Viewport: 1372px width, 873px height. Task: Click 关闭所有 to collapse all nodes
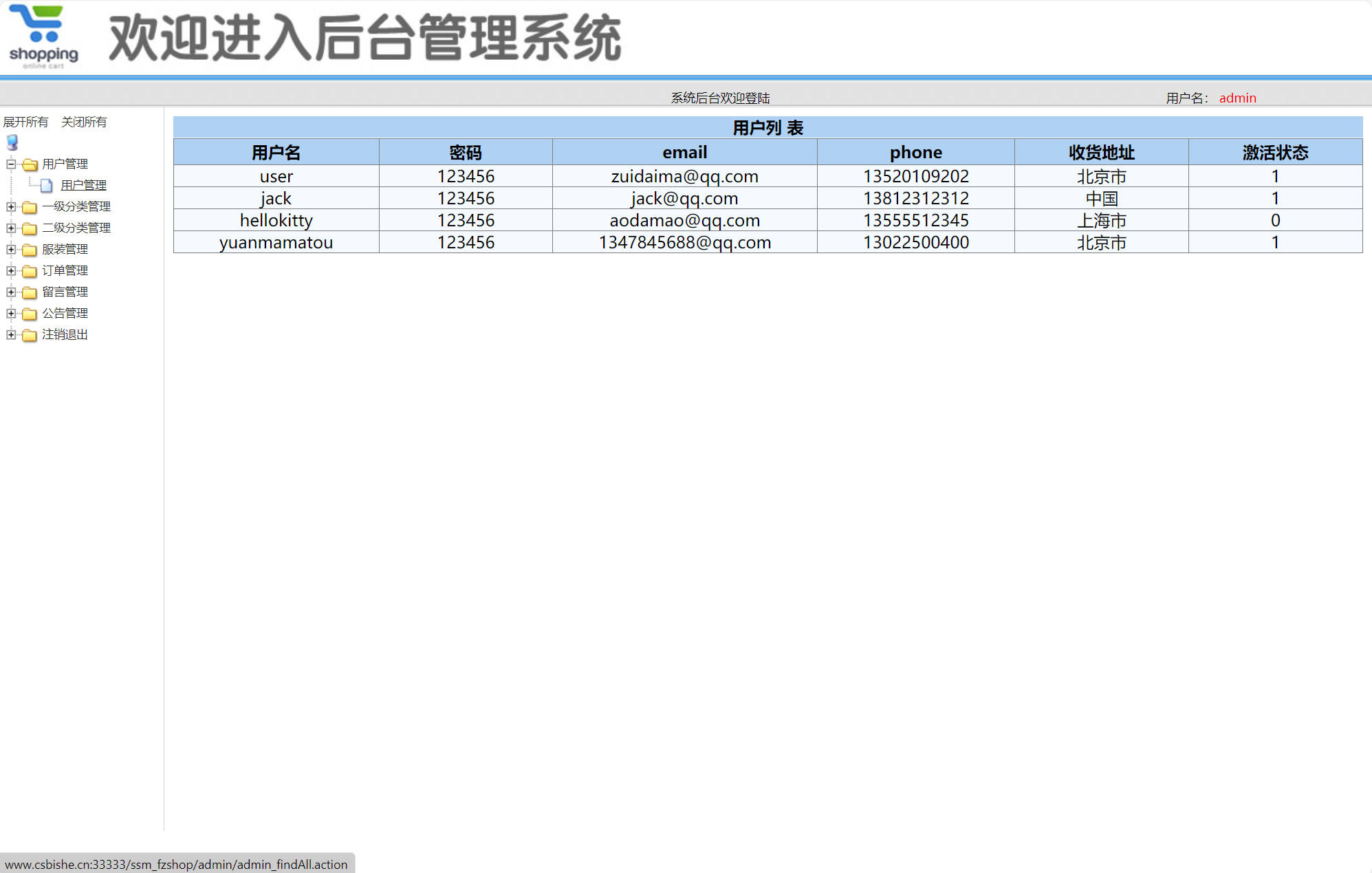[x=83, y=121]
